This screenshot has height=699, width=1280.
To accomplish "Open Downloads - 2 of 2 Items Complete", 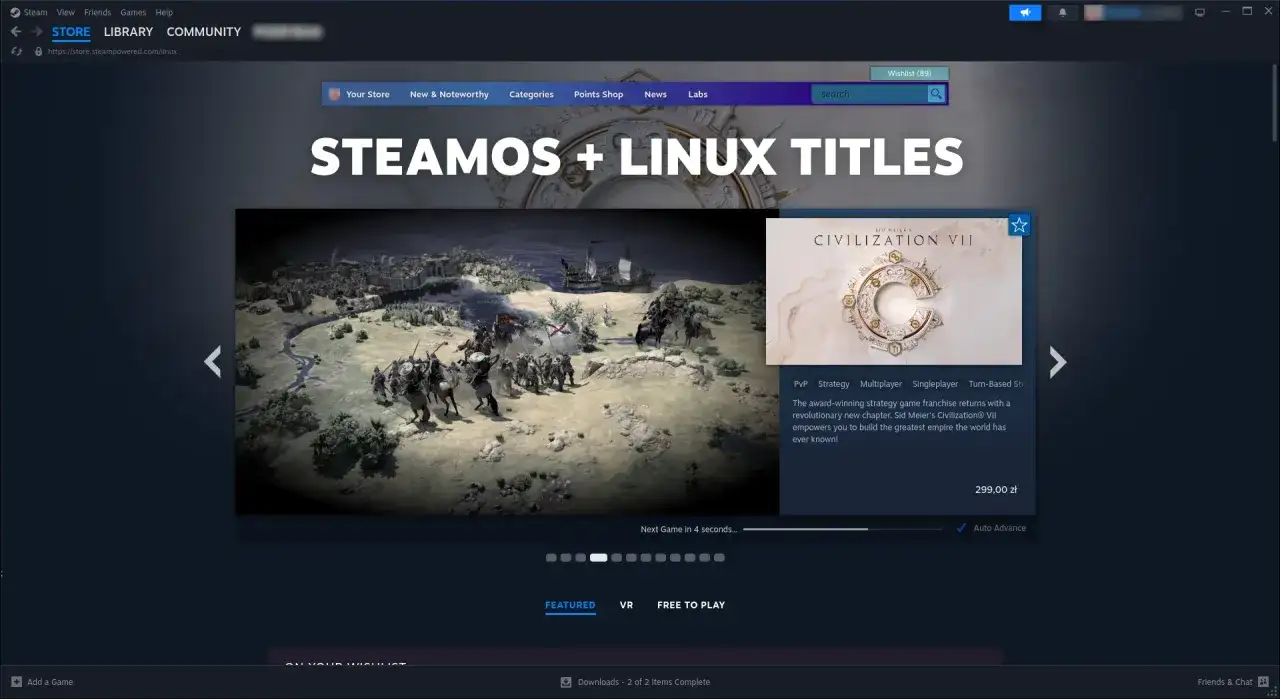I will pyautogui.click(x=644, y=682).
